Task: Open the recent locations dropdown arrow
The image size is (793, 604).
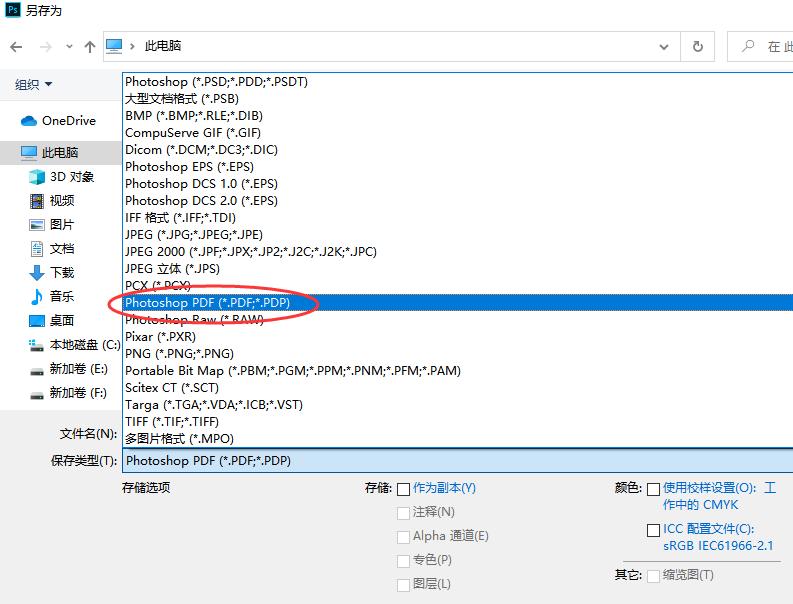Action: coord(69,47)
